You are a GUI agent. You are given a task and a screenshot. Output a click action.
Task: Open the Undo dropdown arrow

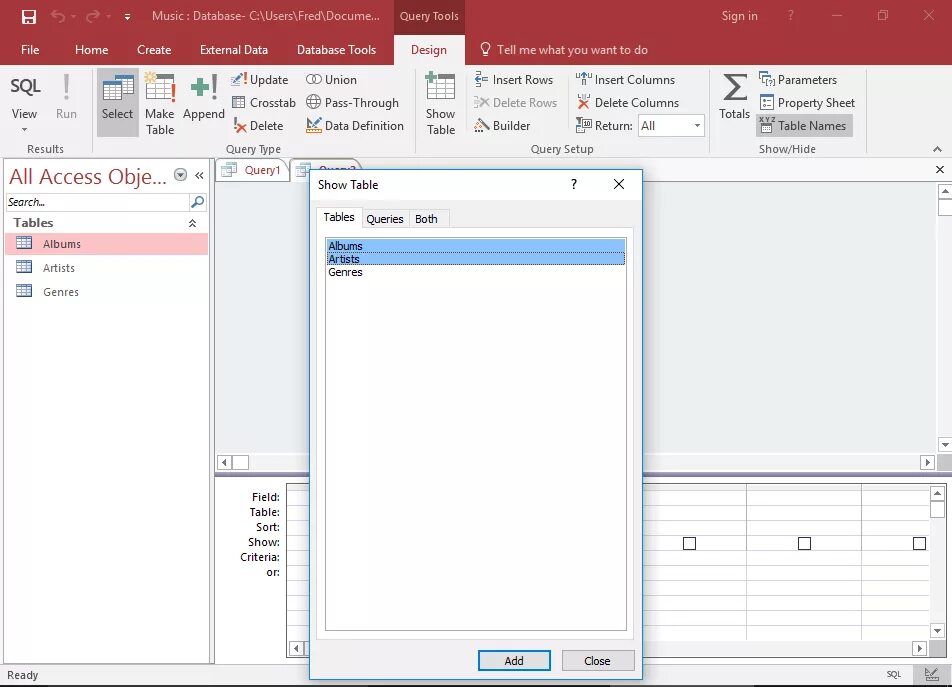tap(73, 17)
